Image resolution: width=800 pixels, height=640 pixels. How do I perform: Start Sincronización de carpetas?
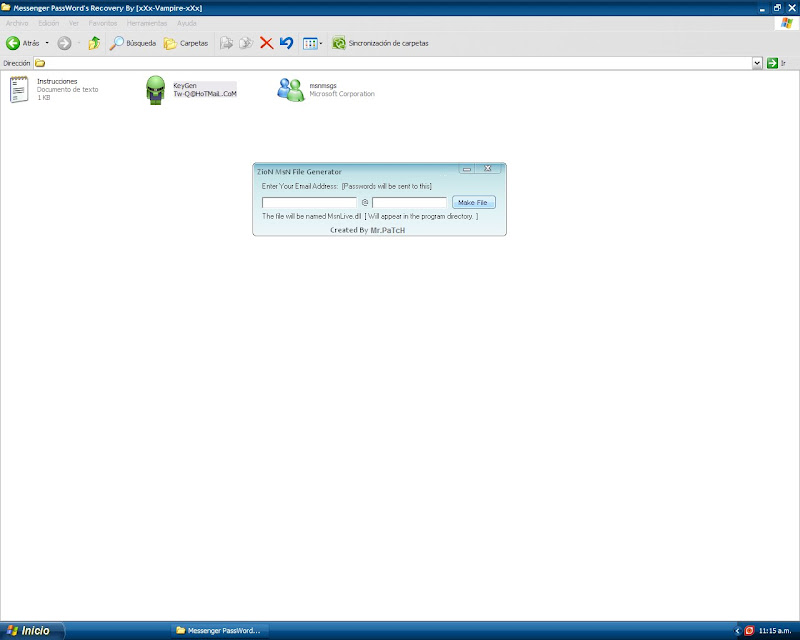[380, 43]
